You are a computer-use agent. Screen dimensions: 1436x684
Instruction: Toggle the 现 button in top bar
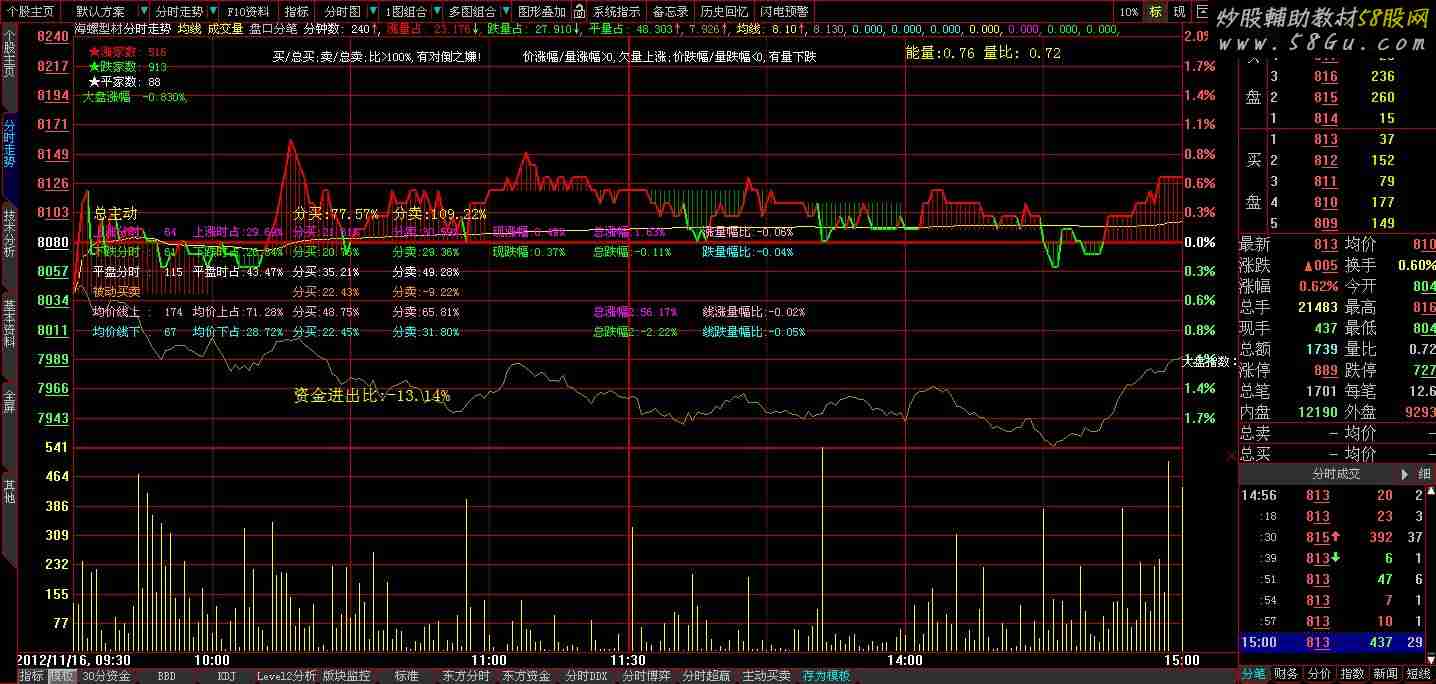tap(1179, 11)
